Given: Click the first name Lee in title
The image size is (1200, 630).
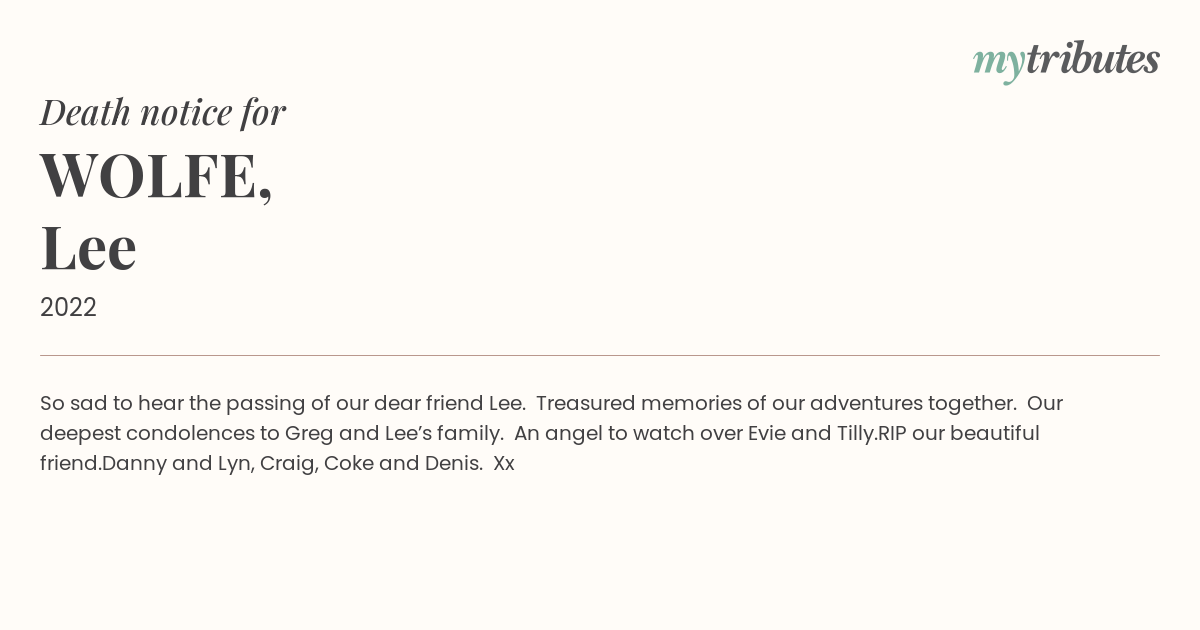Looking at the screenshot, I should pos(88,247).
